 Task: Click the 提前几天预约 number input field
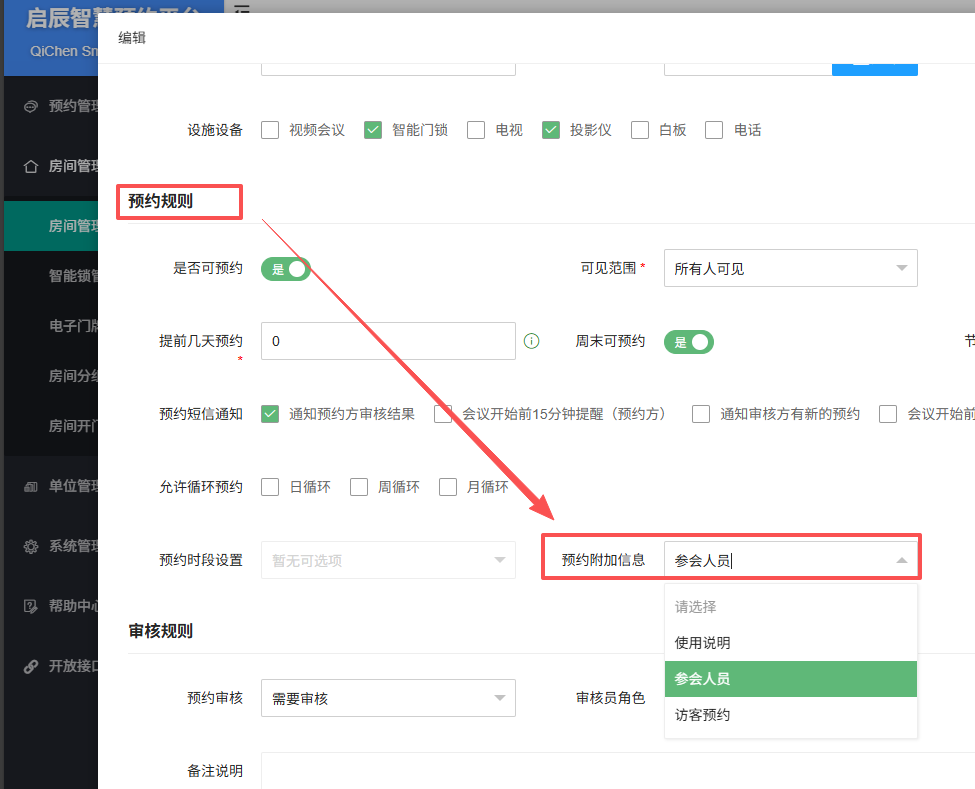click(x=388, y=341)
